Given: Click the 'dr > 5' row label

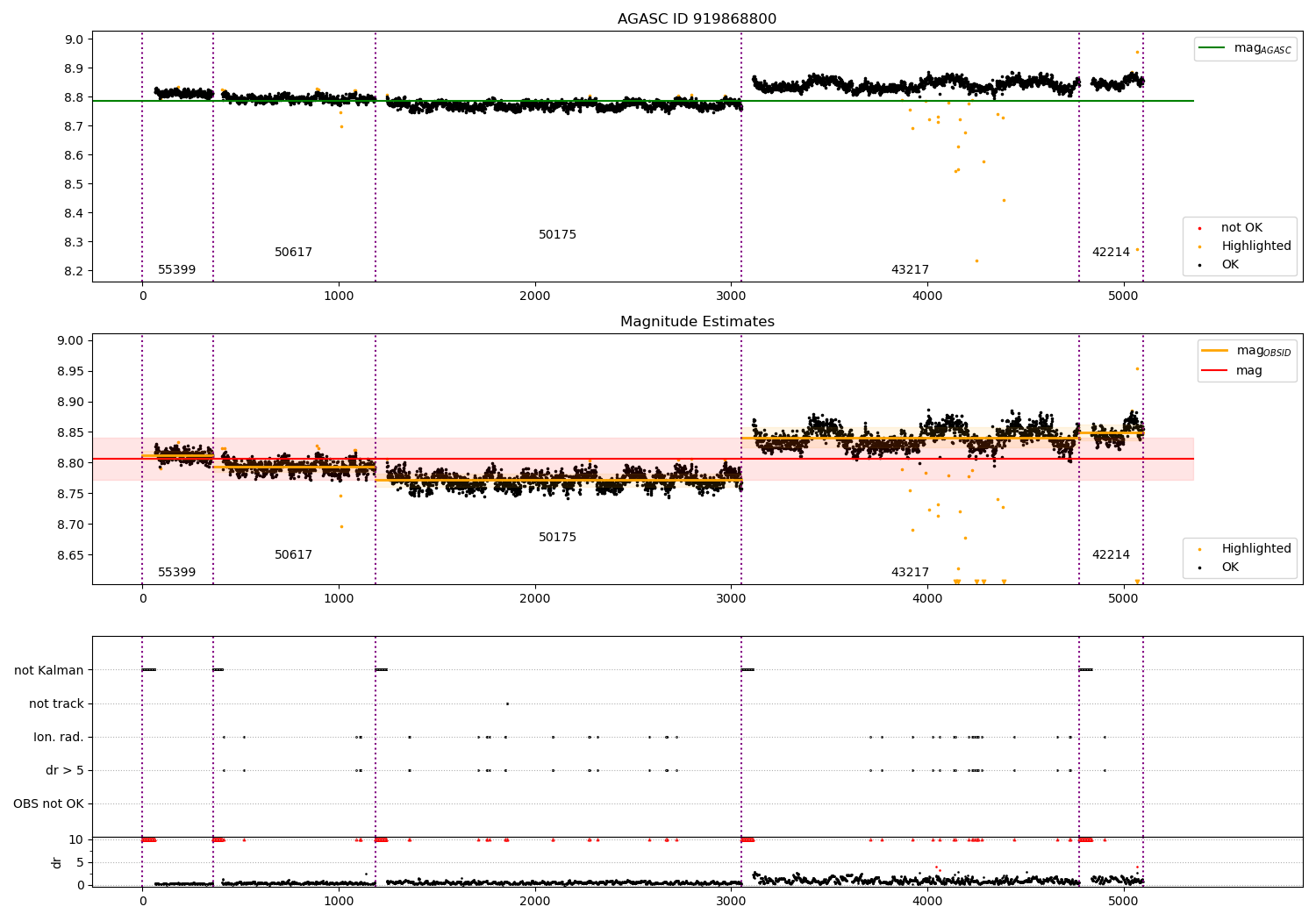Looking at the screenshot, I should coord(65,770).
